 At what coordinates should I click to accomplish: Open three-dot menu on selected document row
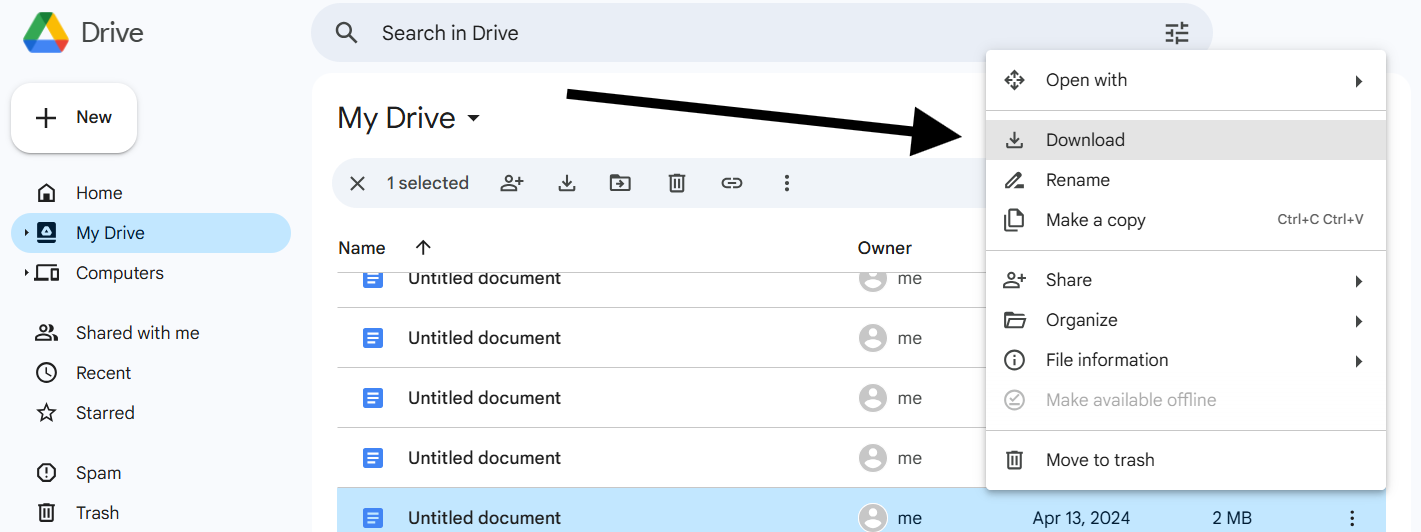pos(1352,518)
